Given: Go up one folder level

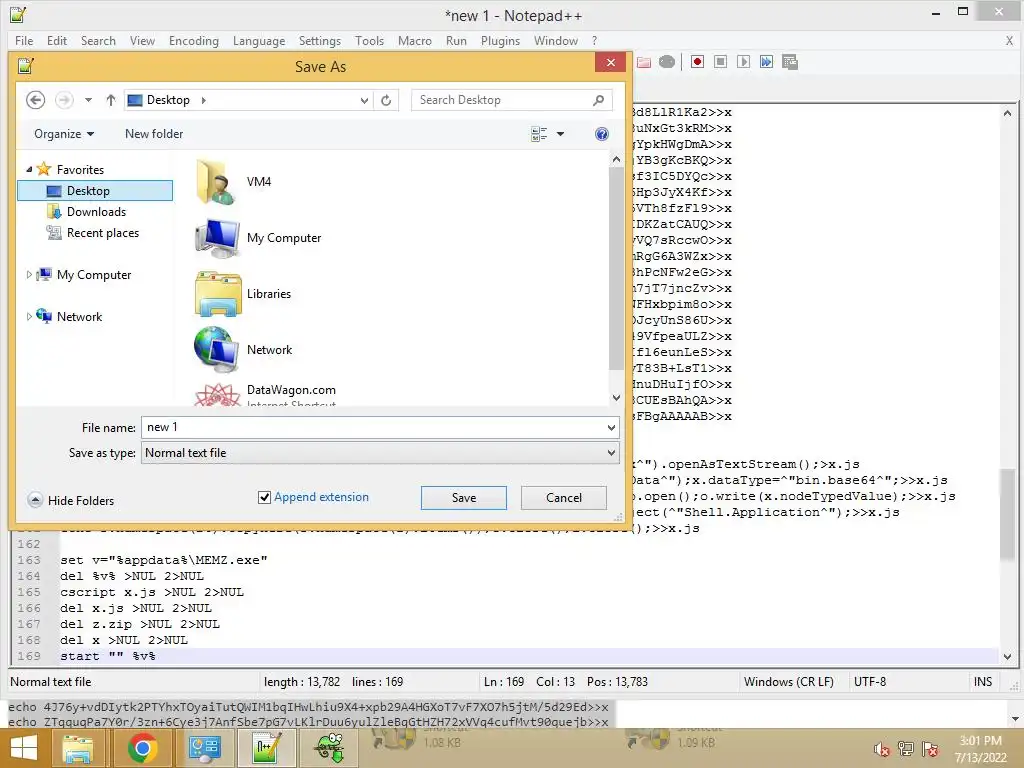Looking at the screenshot, I should click(110, 100).
